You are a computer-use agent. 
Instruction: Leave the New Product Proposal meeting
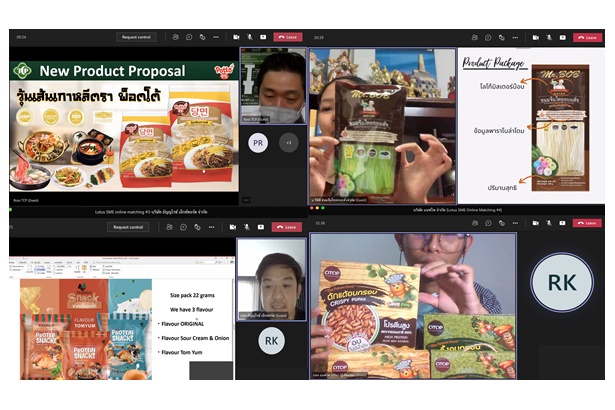coord(288,37)
